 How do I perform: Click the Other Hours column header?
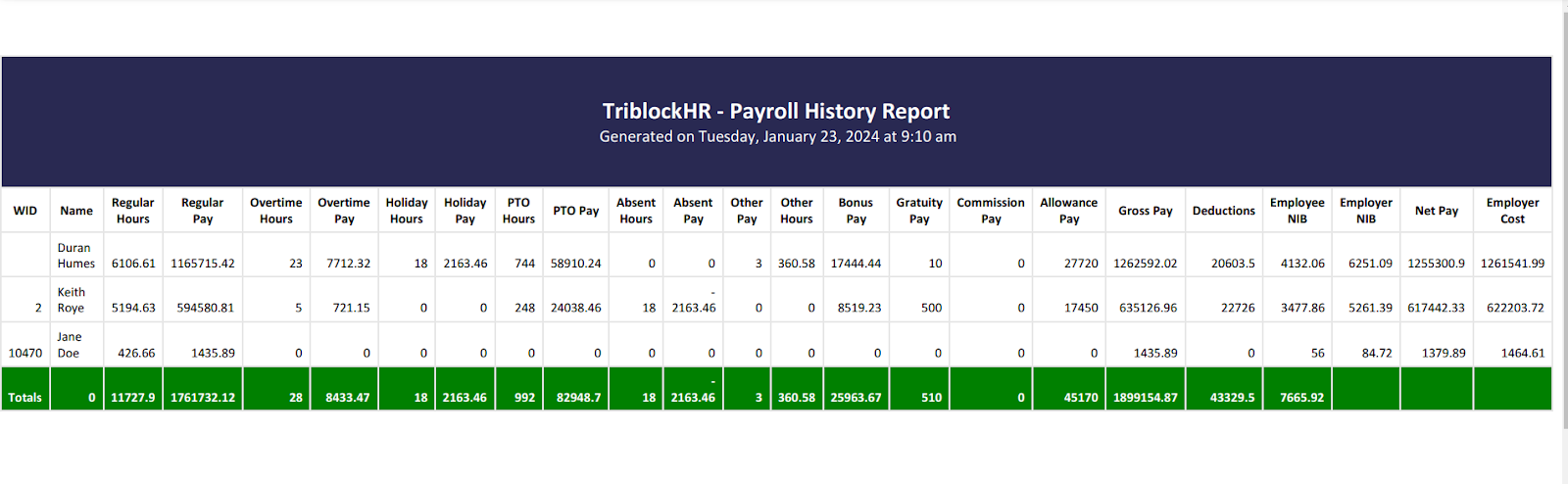pyautogui.click(x=797, y=211)
